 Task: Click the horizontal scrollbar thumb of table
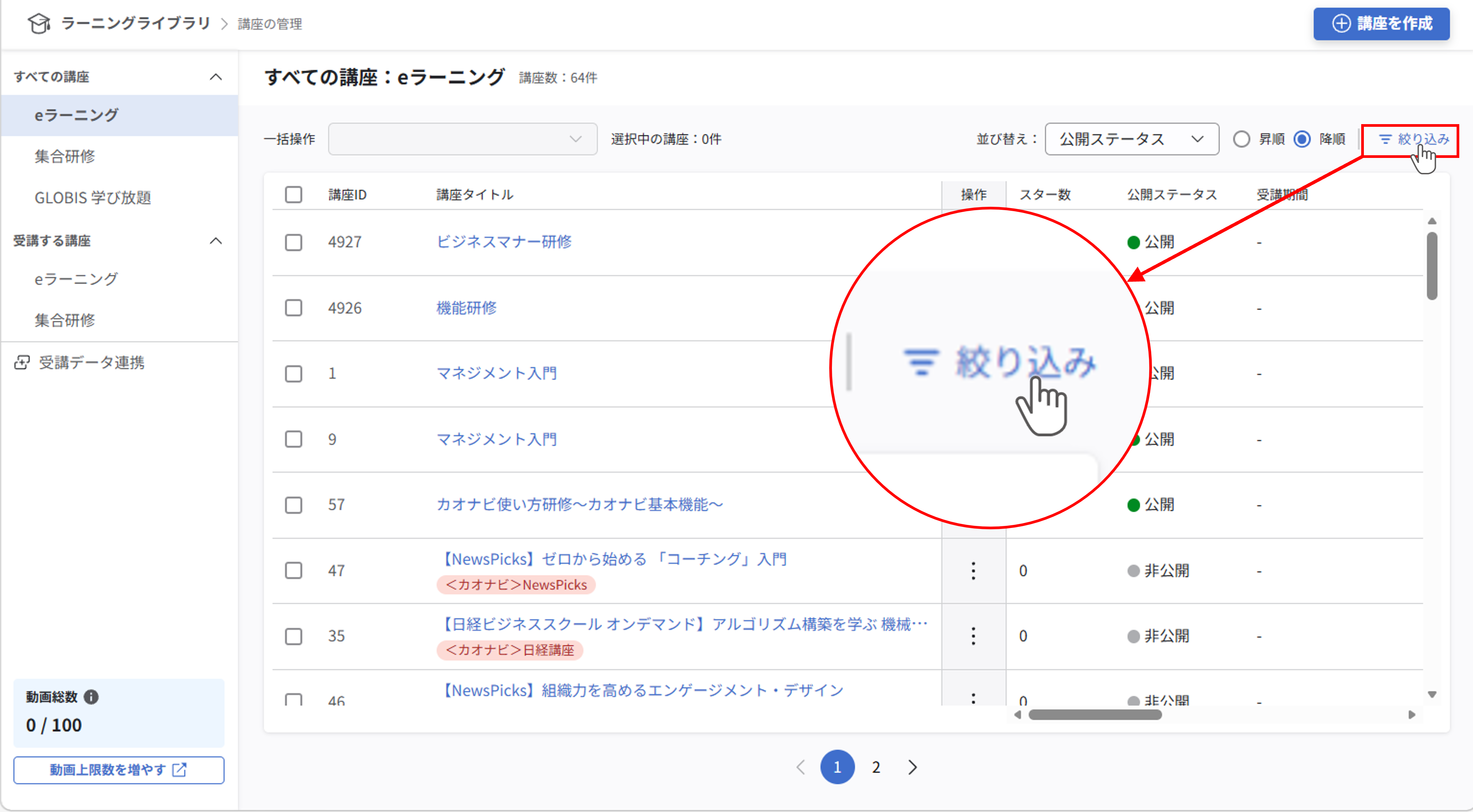1095,714
